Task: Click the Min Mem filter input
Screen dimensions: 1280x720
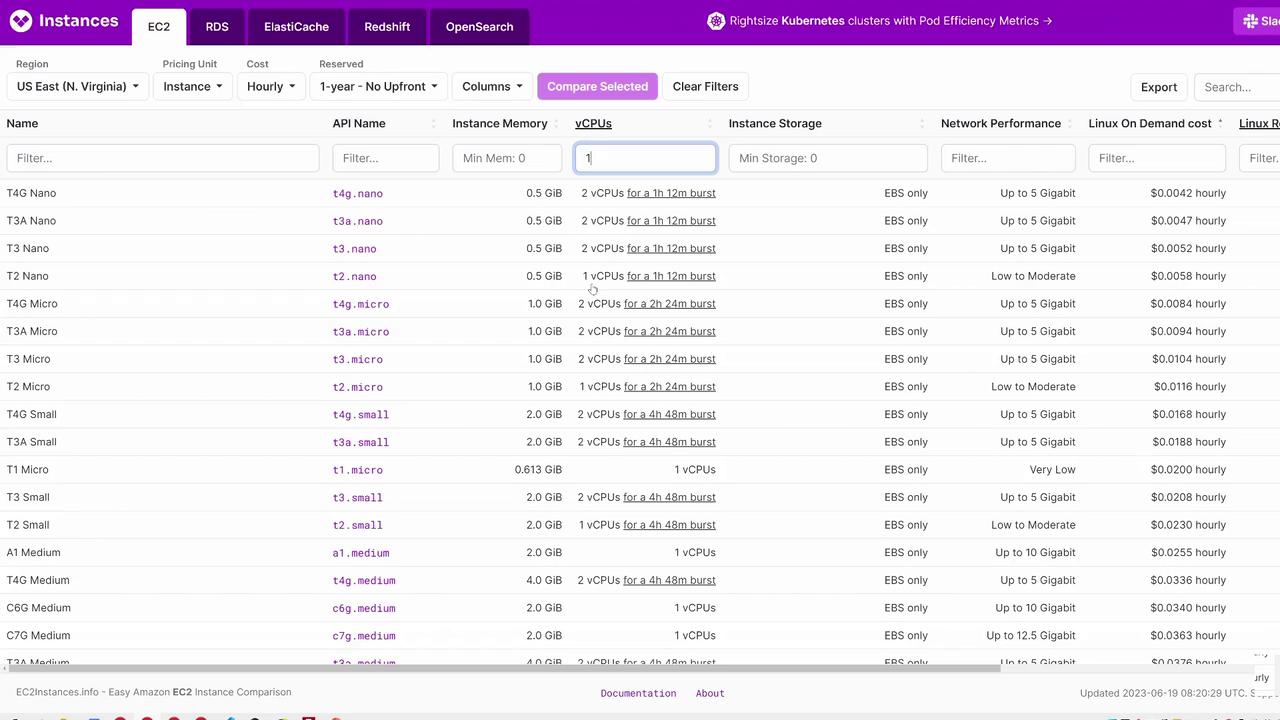Action: (x=507, y=158)
